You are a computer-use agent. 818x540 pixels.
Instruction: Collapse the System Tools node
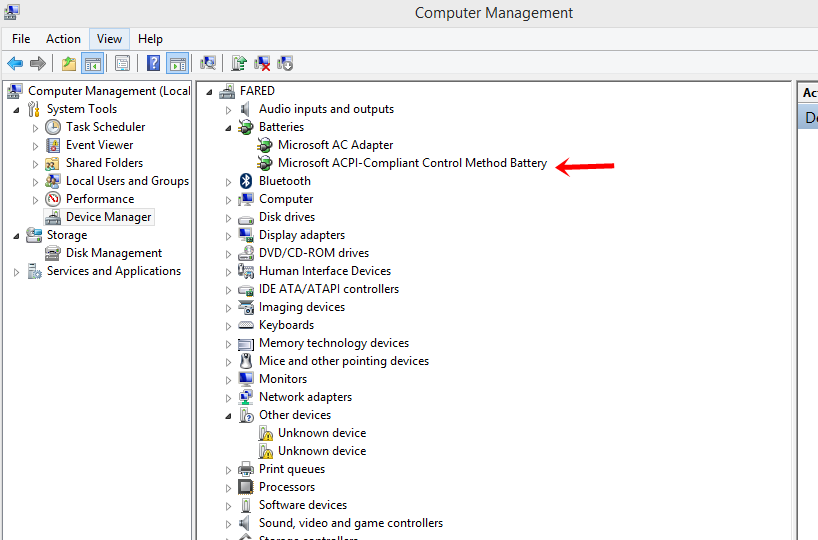17,110
